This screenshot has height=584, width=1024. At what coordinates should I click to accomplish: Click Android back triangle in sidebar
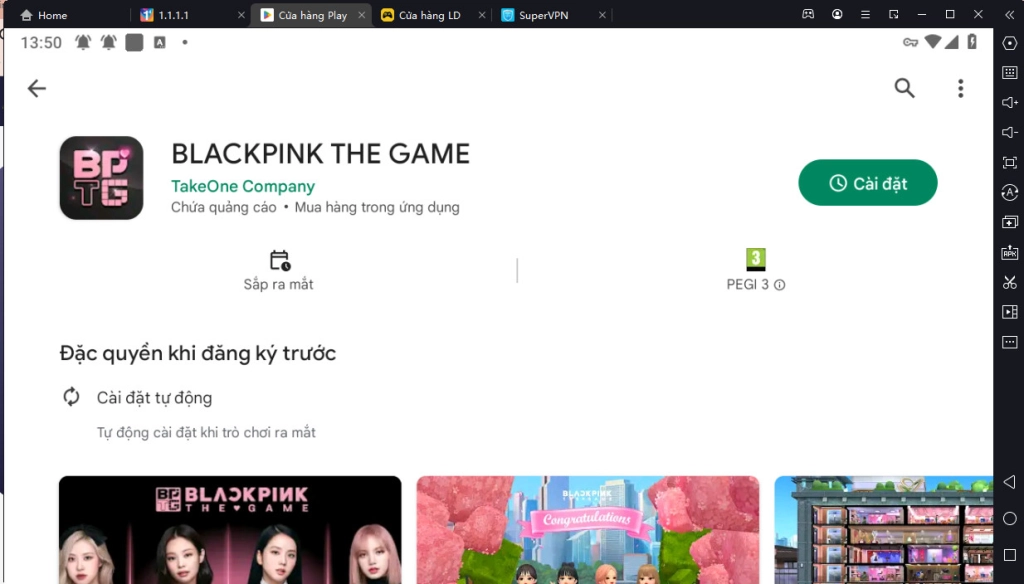(1010, 482)
